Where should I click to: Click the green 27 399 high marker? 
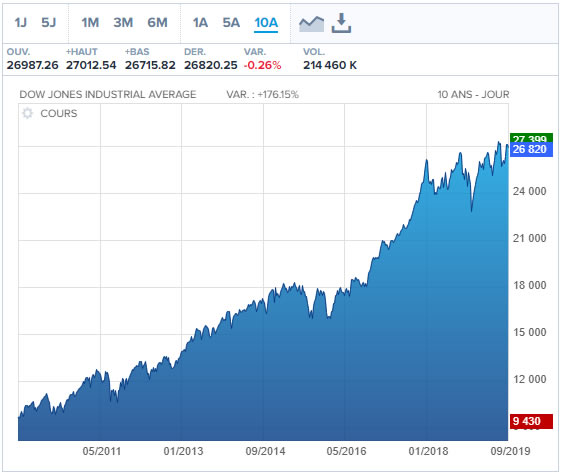point(531,138)
